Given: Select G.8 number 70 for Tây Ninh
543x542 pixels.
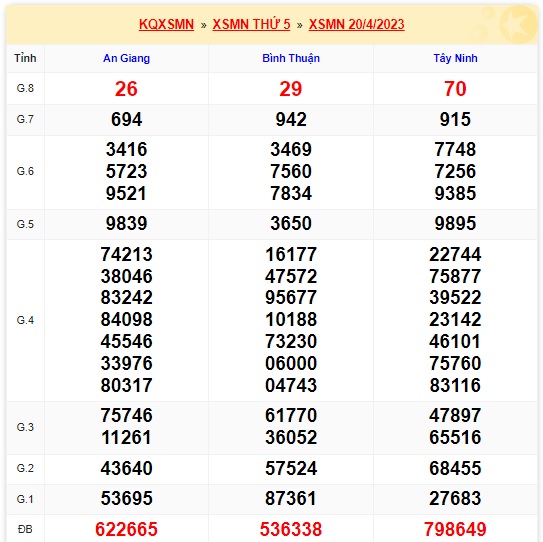Looking at the screenshot, I should (x=455, y=89).
